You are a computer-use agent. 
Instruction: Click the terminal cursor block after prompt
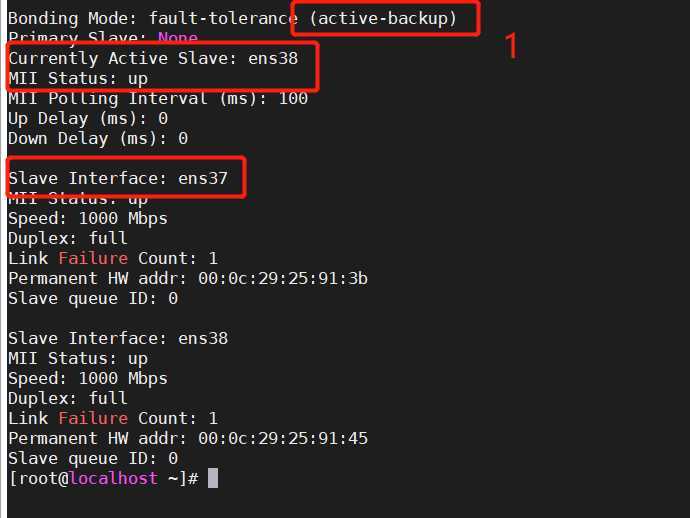tap(213, 478)
